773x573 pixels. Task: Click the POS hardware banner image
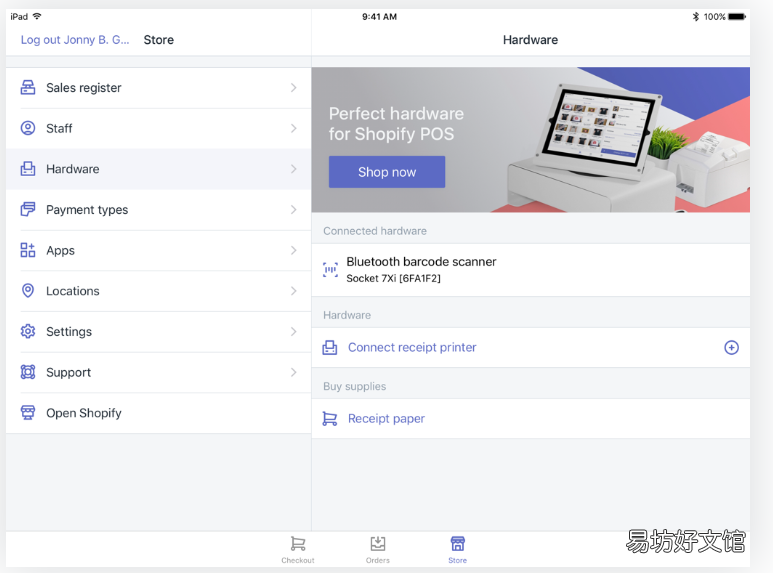point(531,140)
